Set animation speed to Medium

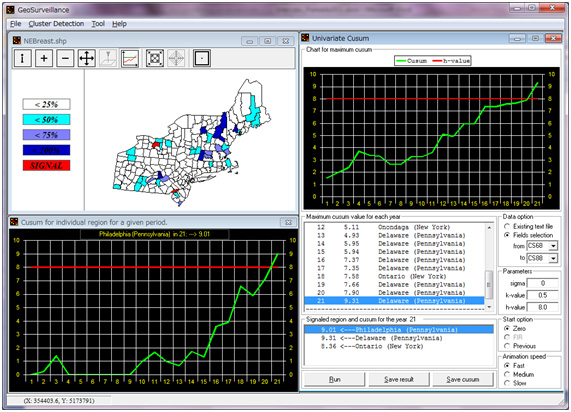[x=507, y=374]
